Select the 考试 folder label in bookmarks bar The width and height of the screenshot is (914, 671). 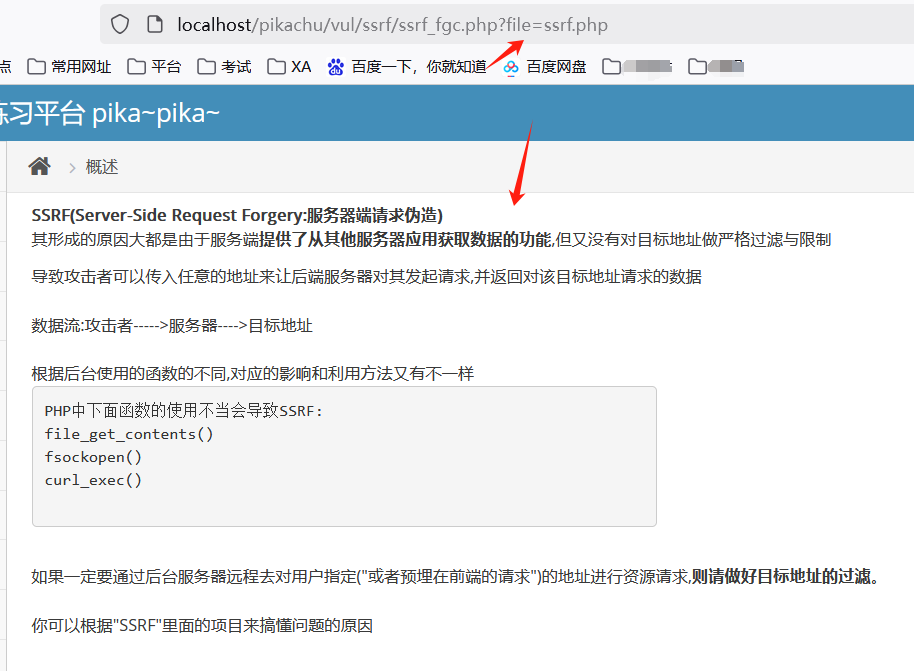point(235,66)
